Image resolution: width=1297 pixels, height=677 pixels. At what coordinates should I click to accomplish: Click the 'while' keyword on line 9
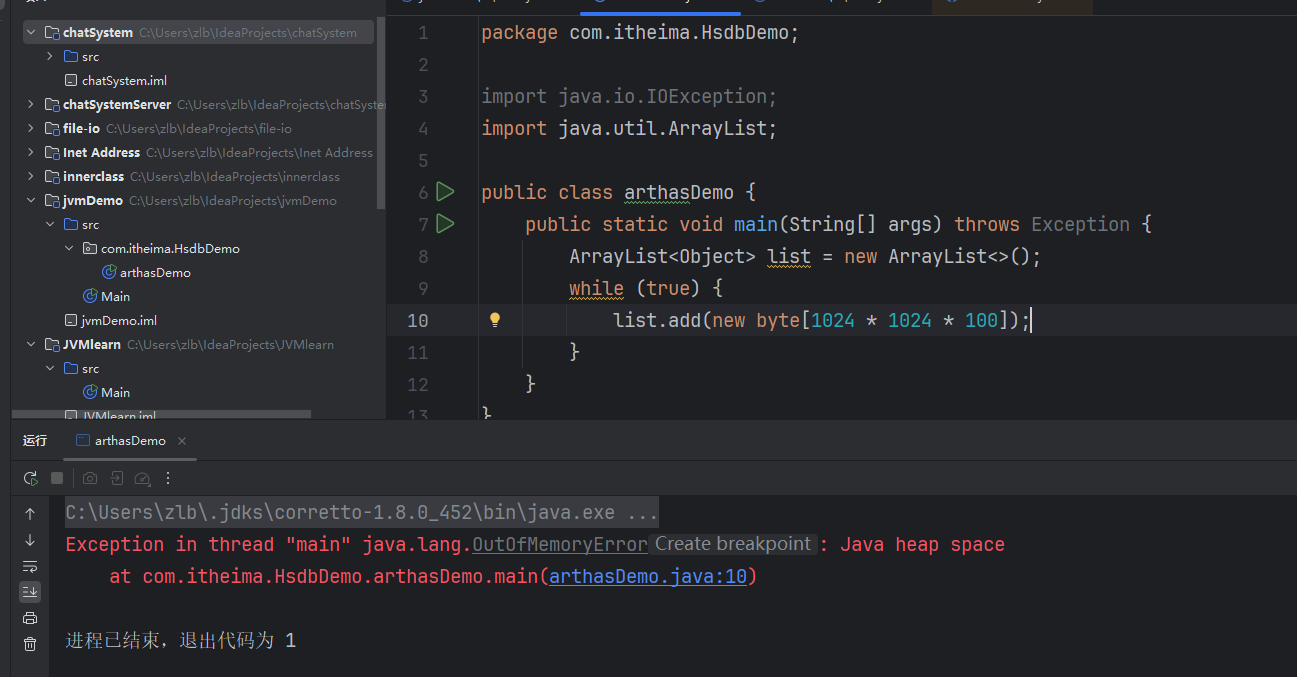[x=596, y=288]
